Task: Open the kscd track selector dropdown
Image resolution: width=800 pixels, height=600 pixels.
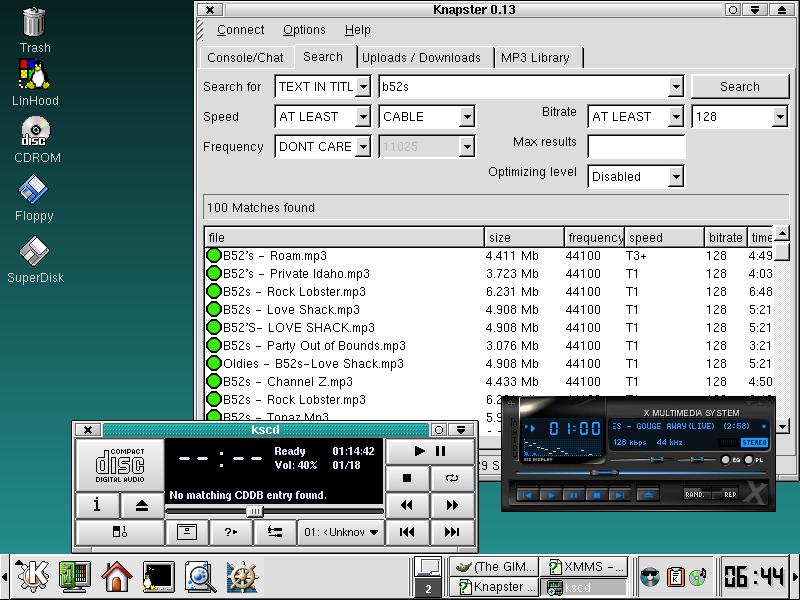Action: click(x=341, y=532)
